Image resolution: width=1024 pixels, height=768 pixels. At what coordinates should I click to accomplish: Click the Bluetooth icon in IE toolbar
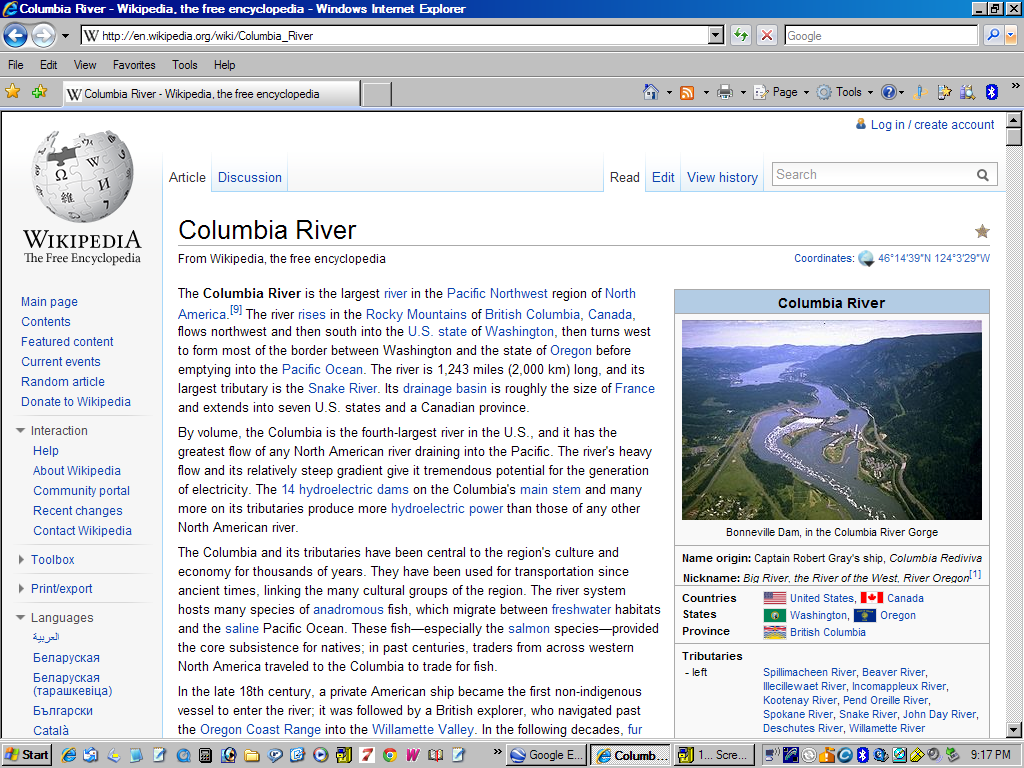[991, 93]
